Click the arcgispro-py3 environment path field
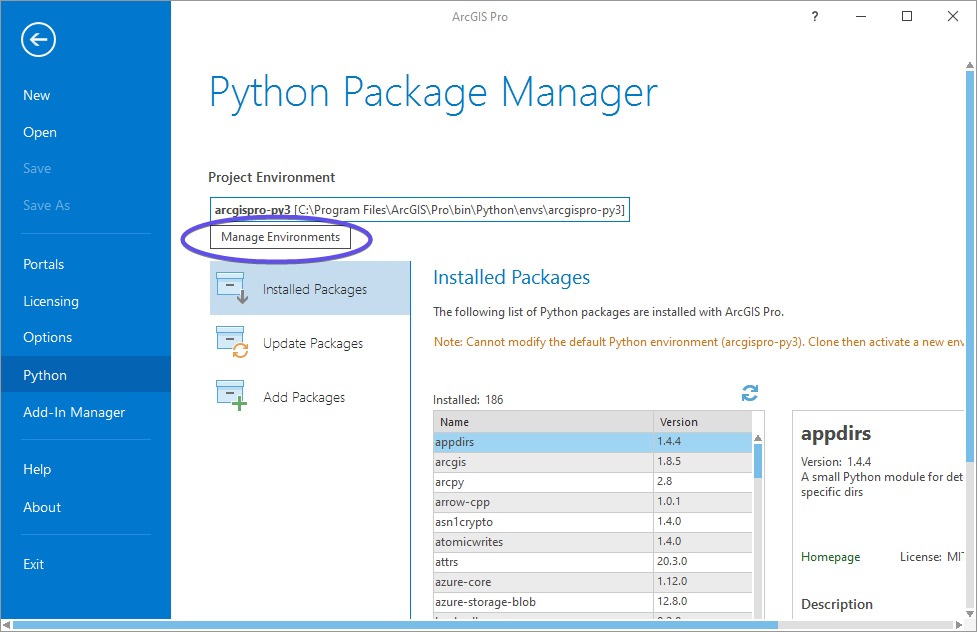The width and height of the screenshot is (977, 632). click(x=419, y=209)
